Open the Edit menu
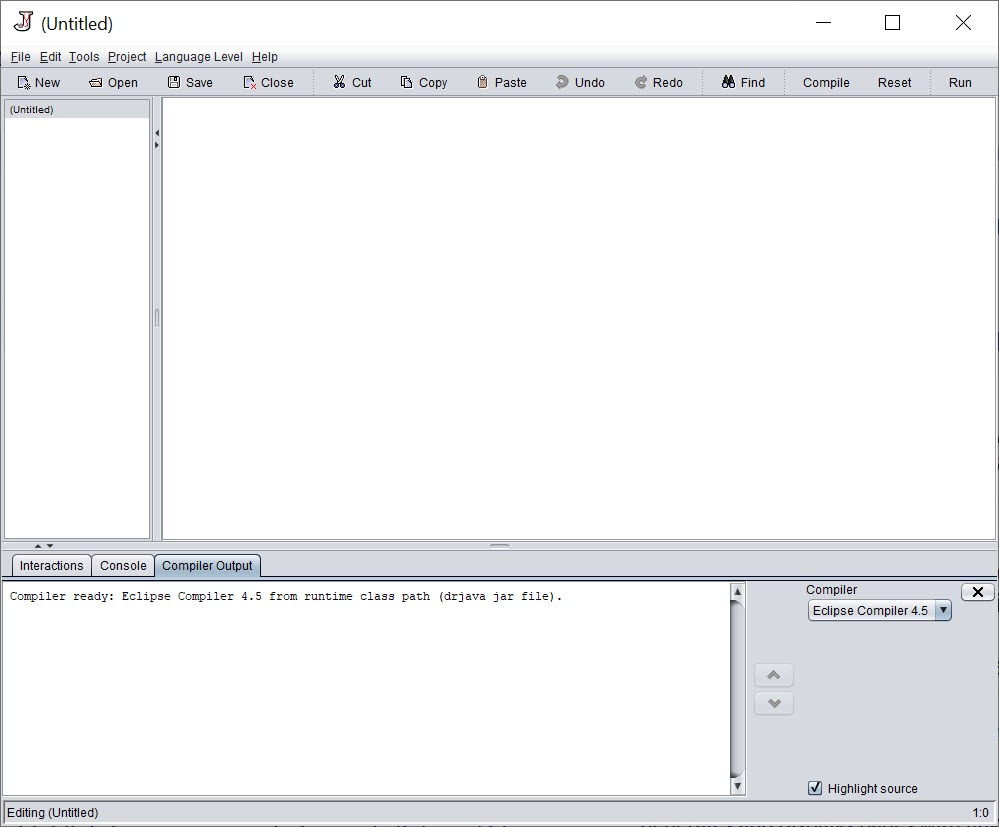This screenshot has width=999, height=827. pyautogui.click(x=50, y=57)
